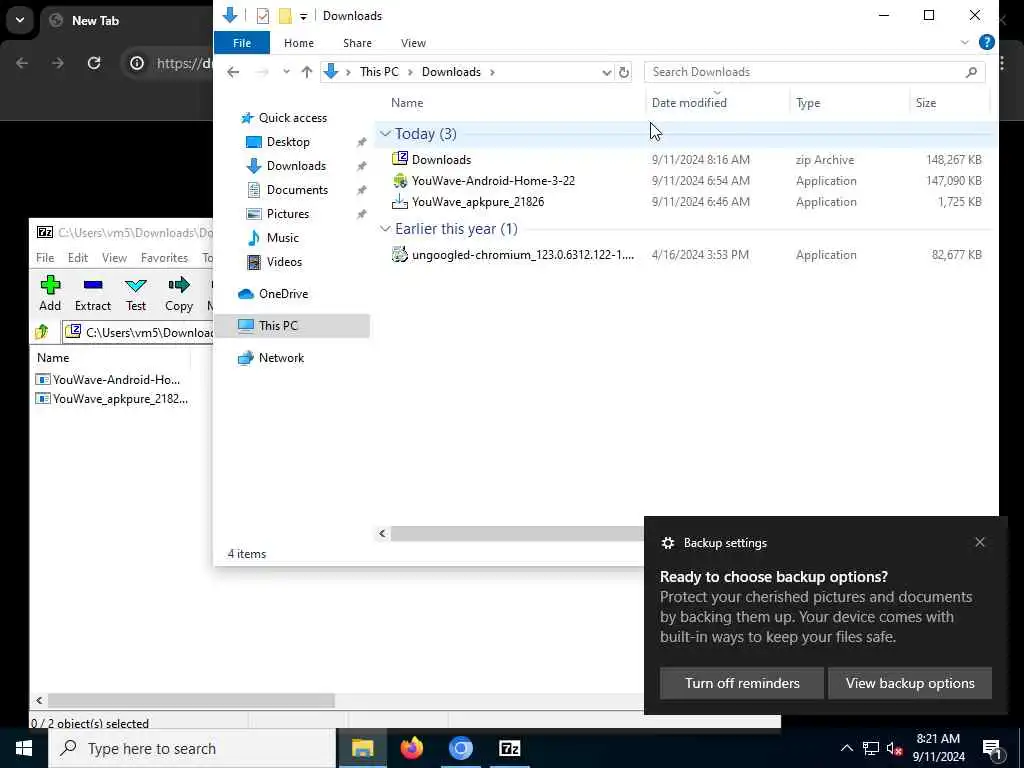
Task: Click the Extract tool in 7-Zip
Action: tap(93, 293)
